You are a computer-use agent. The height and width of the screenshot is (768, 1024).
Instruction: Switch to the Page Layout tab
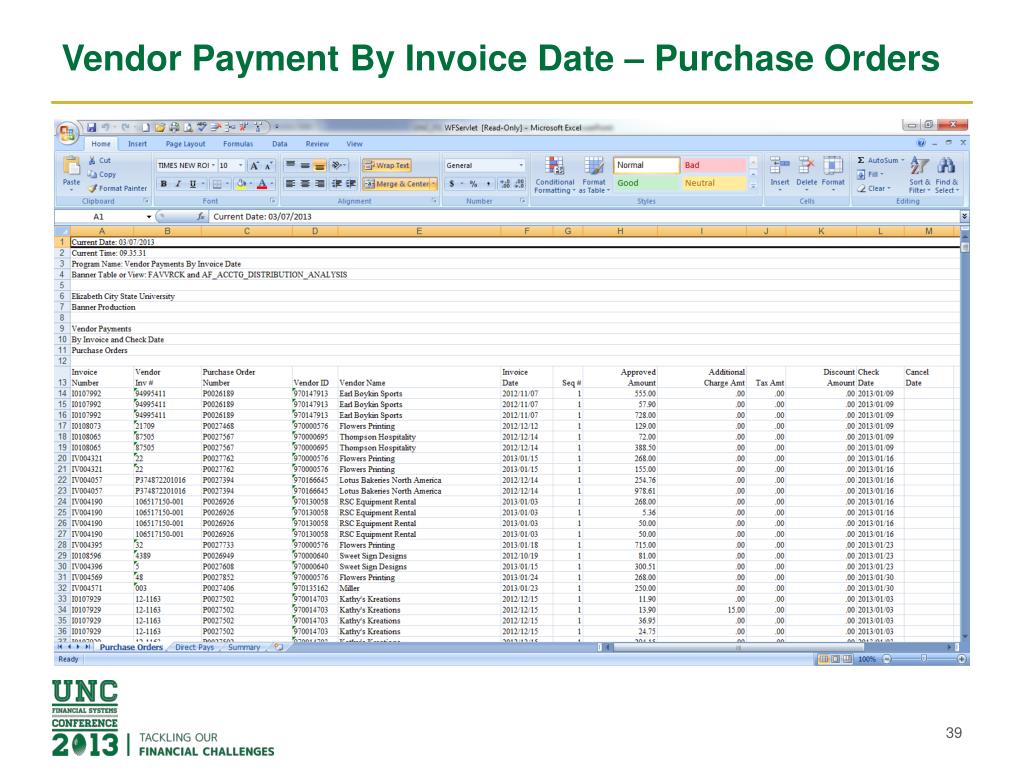[x=185, y=144]
